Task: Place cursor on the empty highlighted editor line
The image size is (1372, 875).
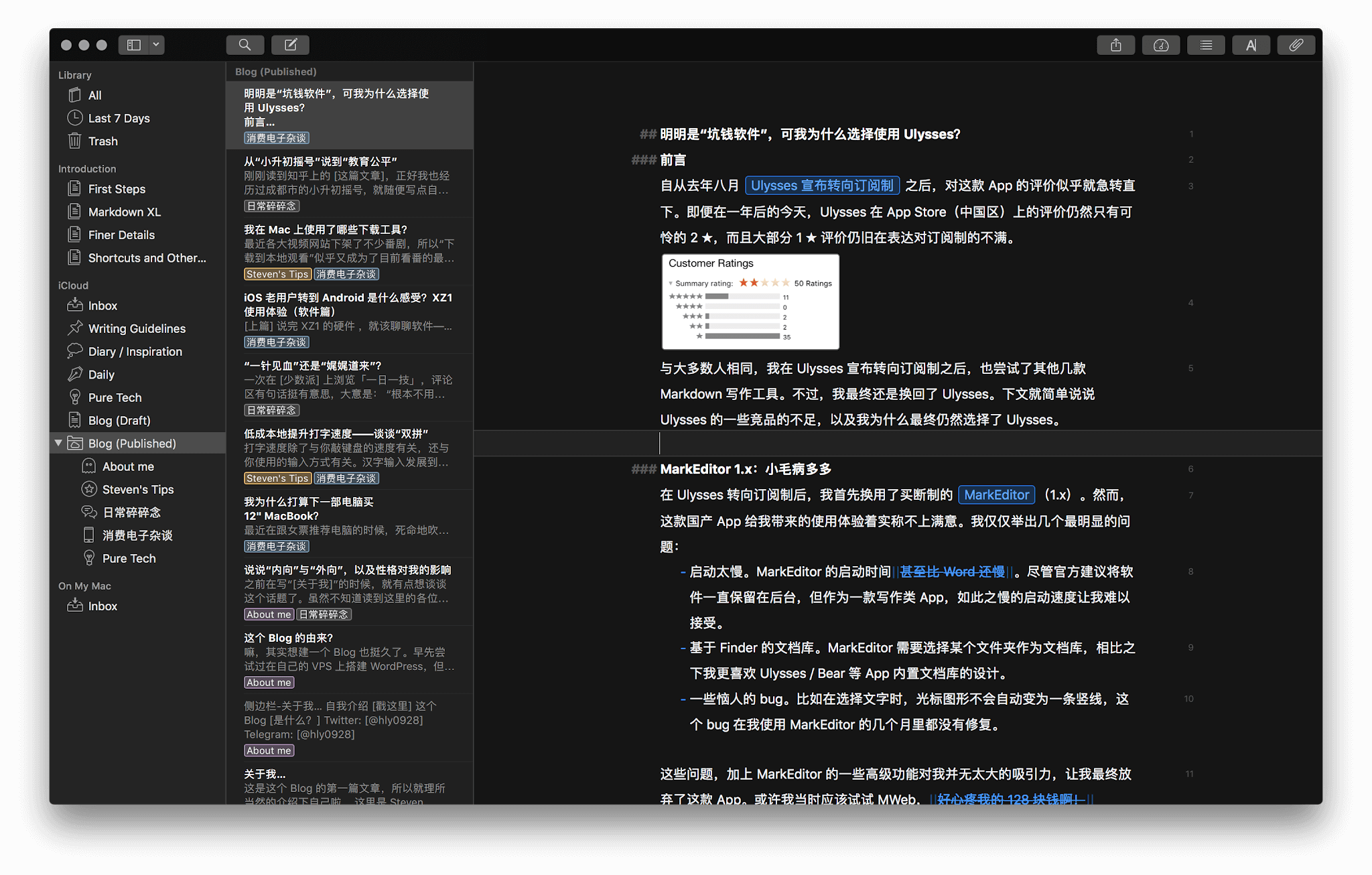Action: point(898,443)
